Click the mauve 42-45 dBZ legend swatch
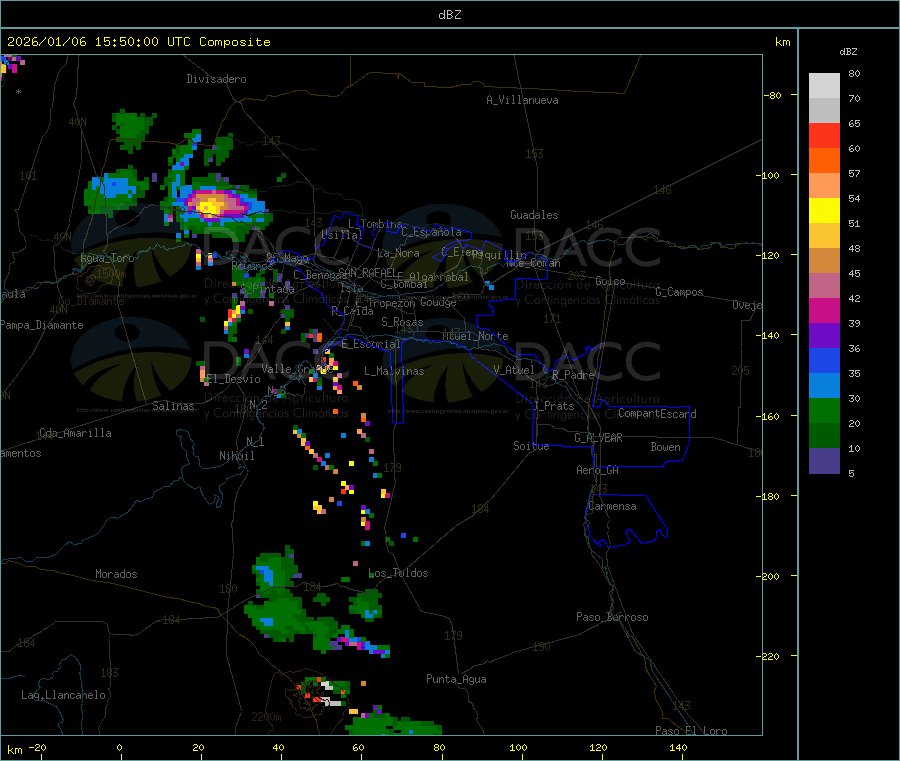The height and width of the screenshot is (761, 900). [x=824, y=286]
